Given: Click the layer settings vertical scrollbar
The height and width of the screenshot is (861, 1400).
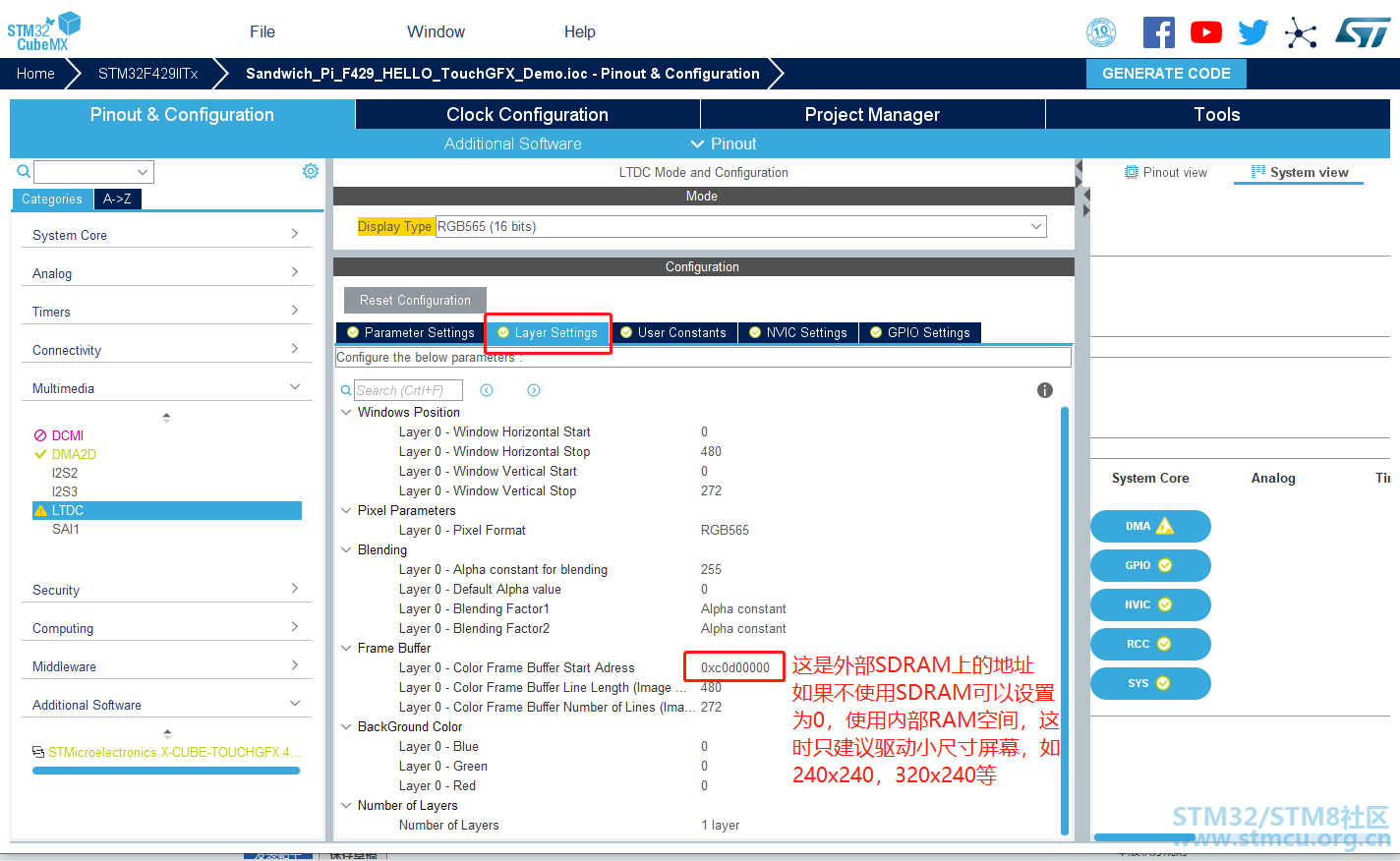Looking at the screenshot, I should (x=1065, y=619).
